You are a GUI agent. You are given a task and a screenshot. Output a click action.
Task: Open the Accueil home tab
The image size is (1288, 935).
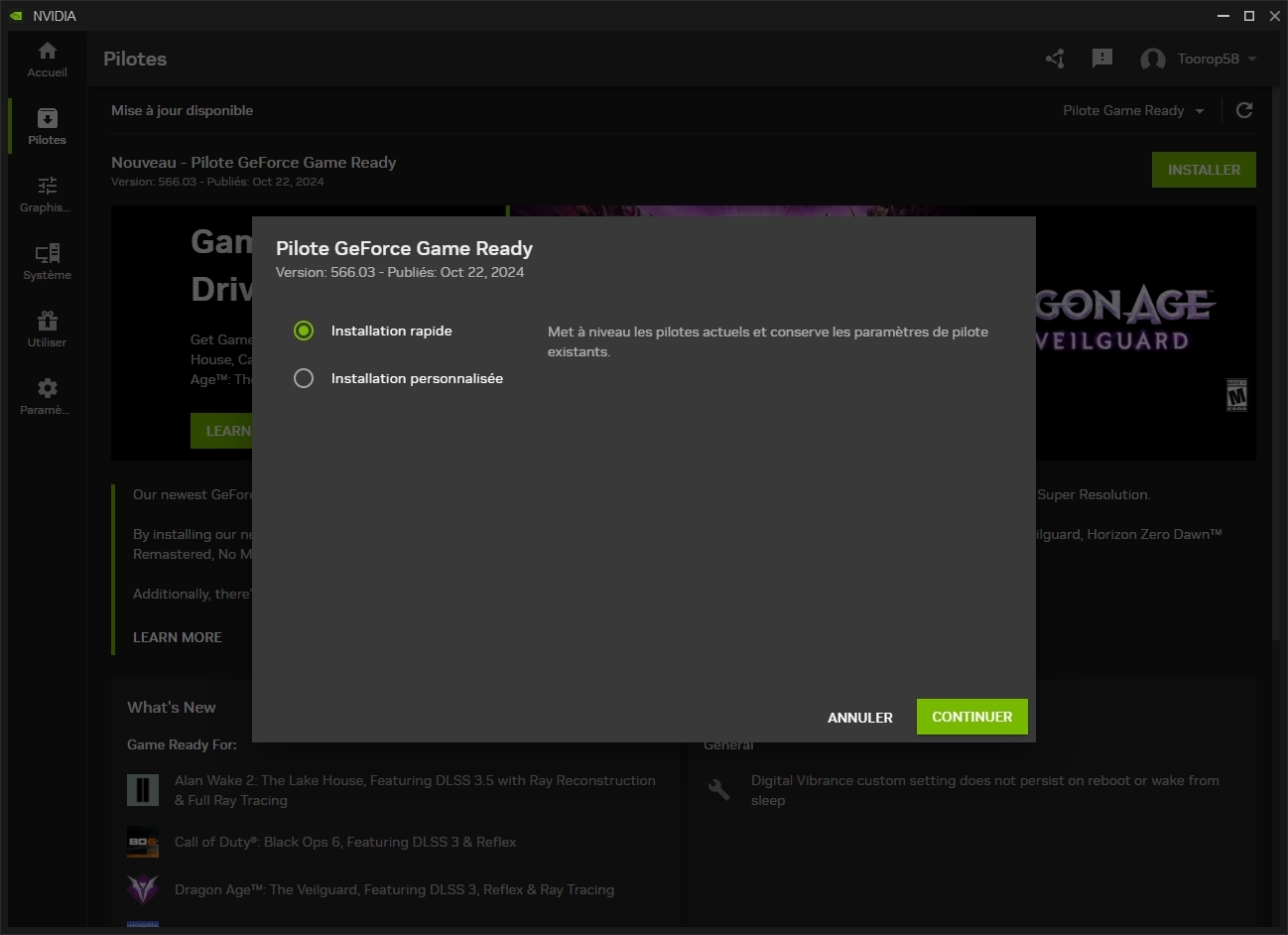click(x=47, y=60)
